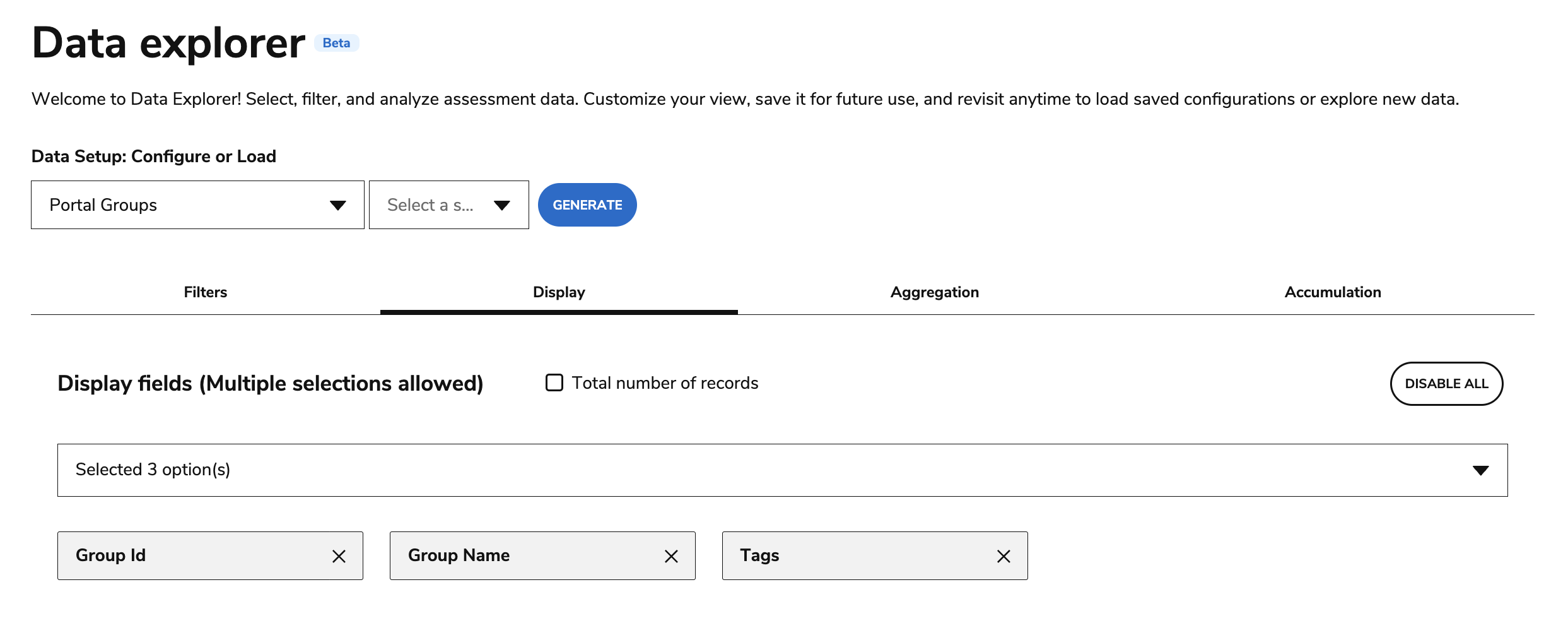1568x640 pixels.
Task: Click the Beta badge
Action: [337, 43]
